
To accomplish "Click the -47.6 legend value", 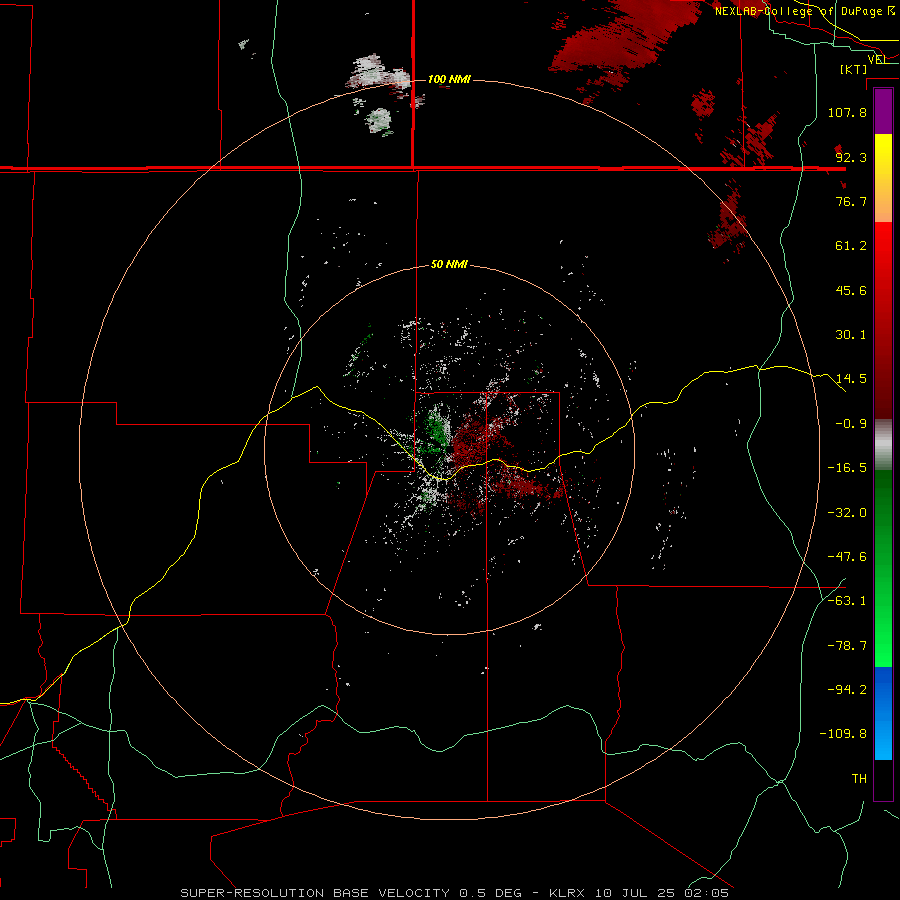I will 847,556.
